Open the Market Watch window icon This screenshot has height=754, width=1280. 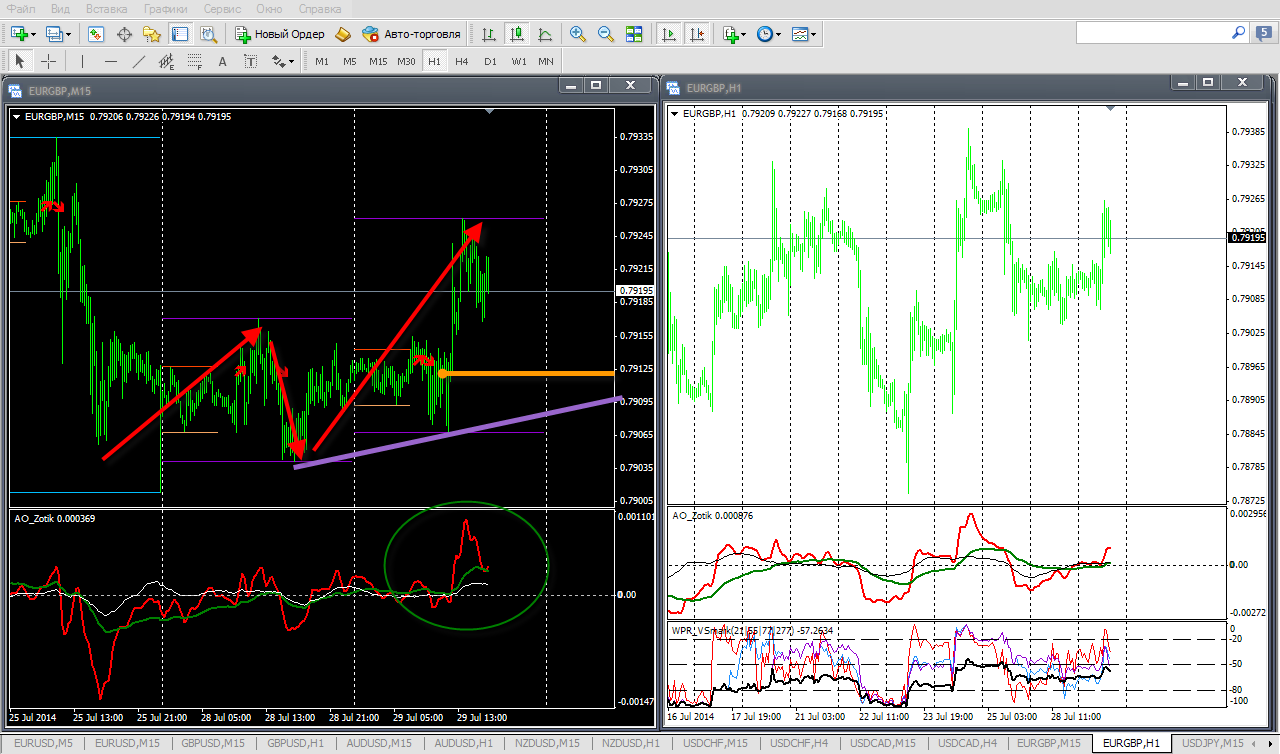tap(96, 34)
